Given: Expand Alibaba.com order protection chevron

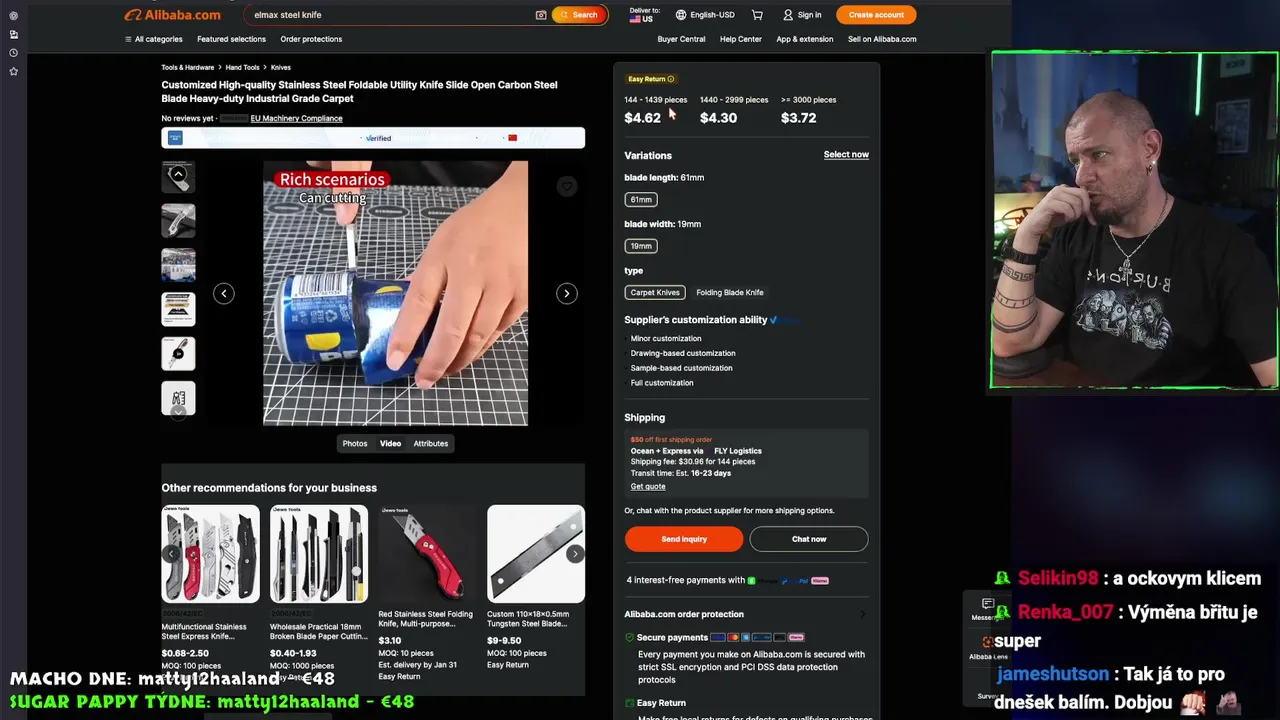Looking at the screenshot, I should 863,614.
